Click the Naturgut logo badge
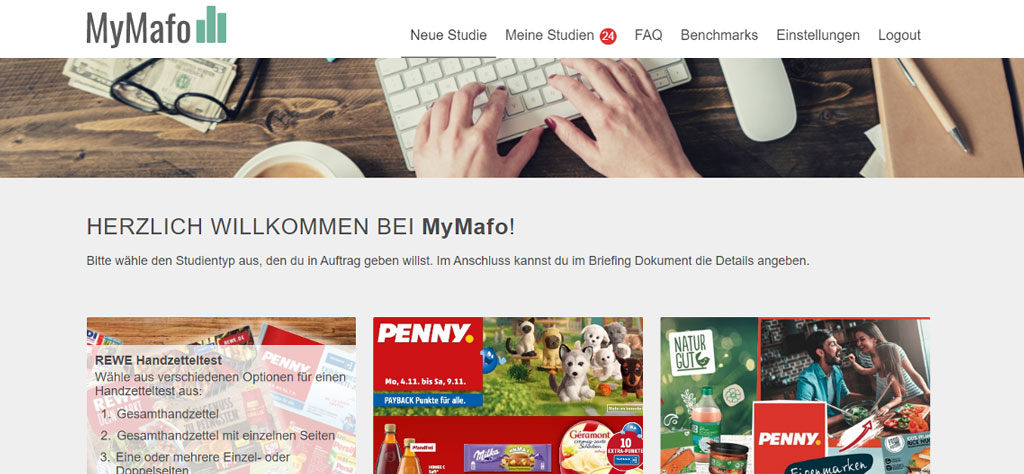Image resolution: width=1024 pixels, height=474 pixels. [692, 353]
